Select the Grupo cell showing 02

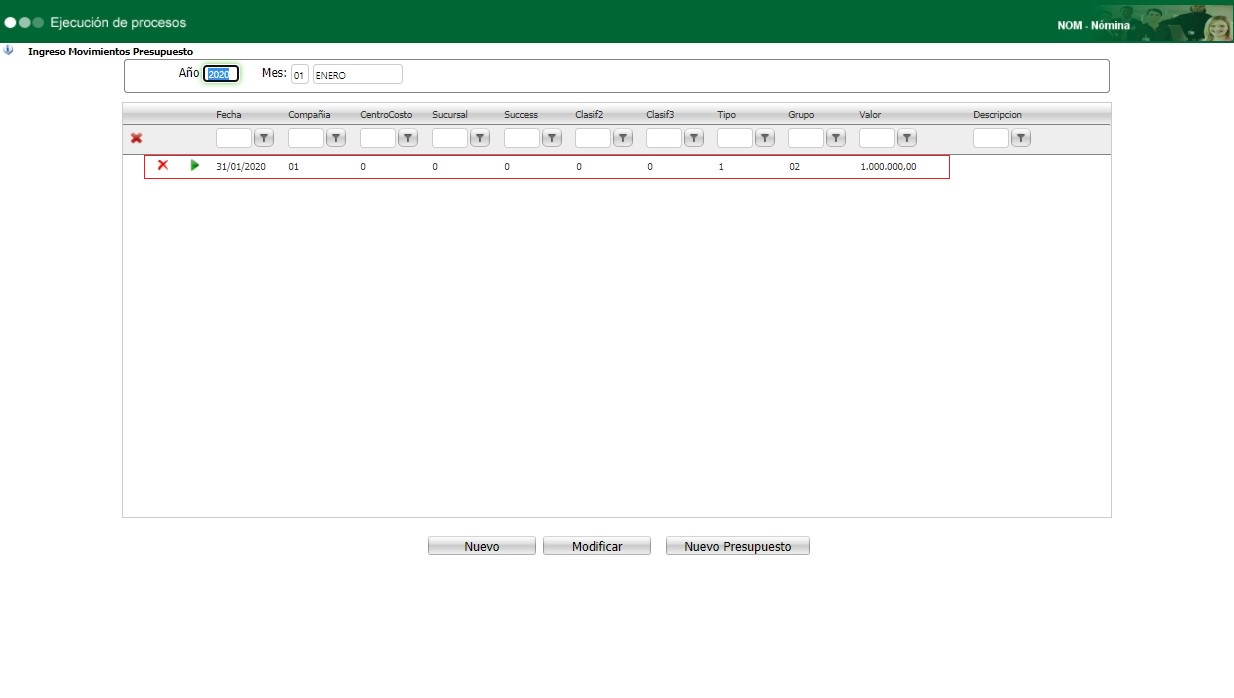tap(794, 167)
